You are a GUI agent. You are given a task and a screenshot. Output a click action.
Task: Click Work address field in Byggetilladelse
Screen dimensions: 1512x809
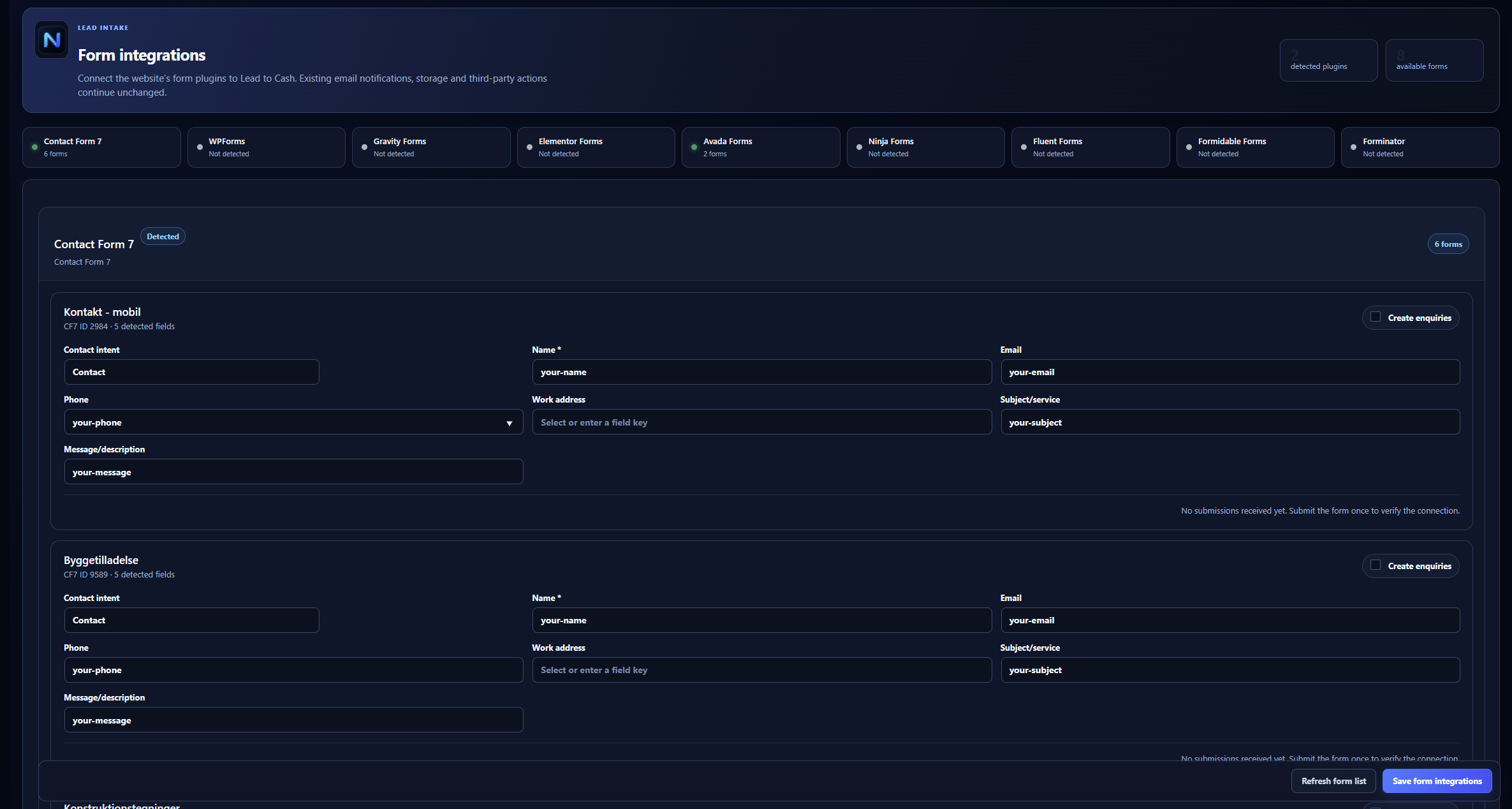pos(762,670)
